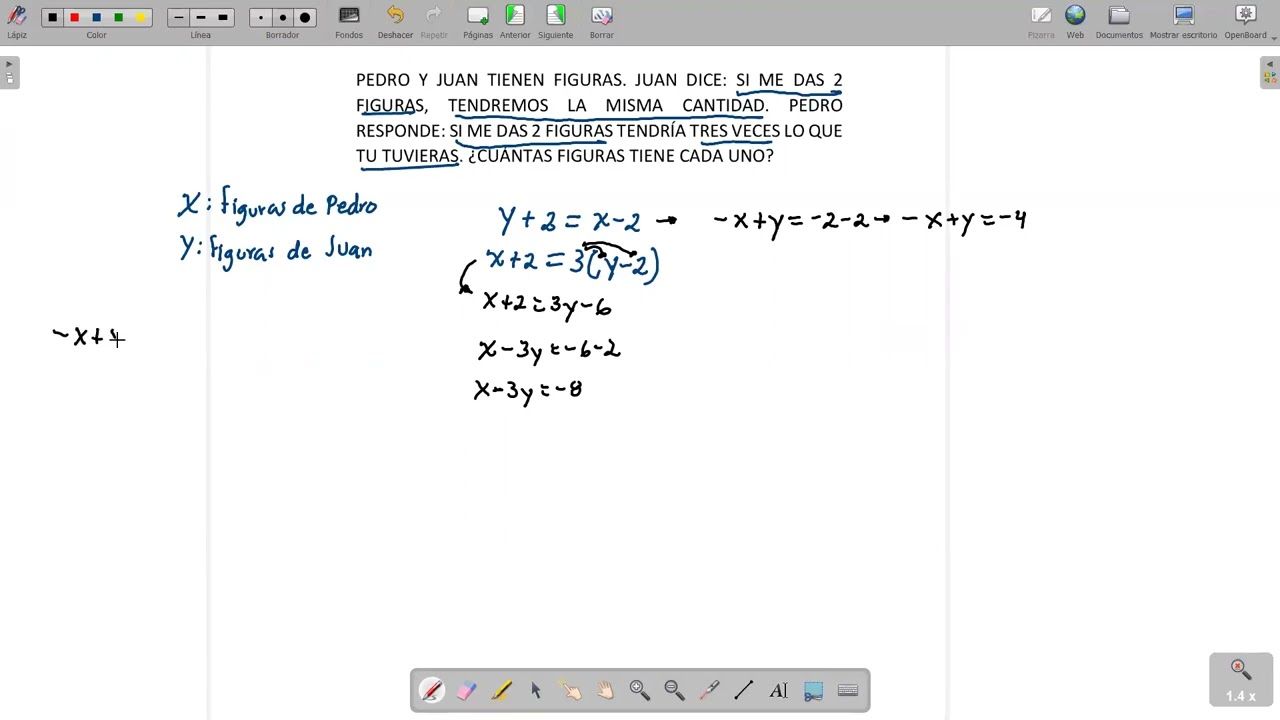The image size is (1280, 720).
Task: Choose the medium line width
Action: 200,17
